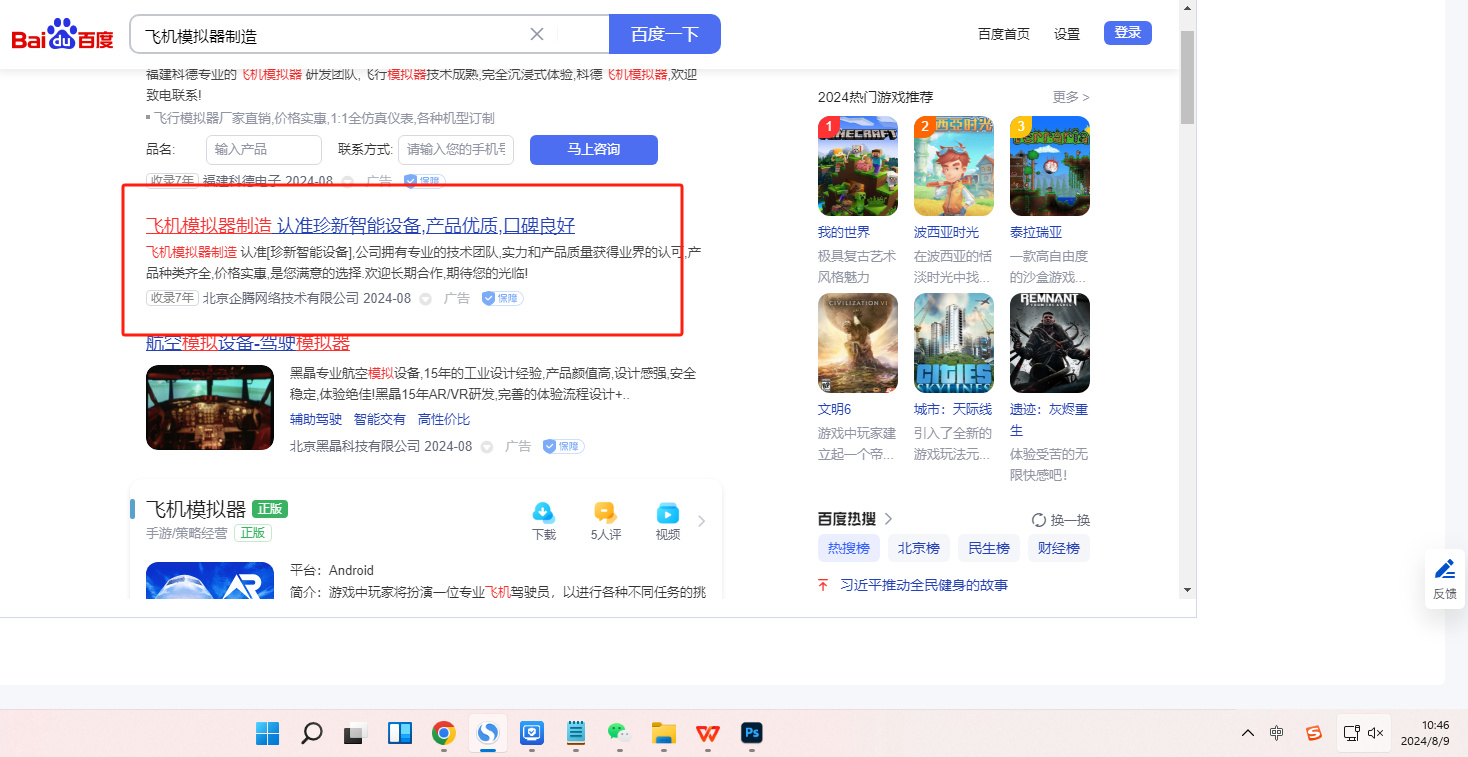Open the 设置 menu
The height and width of the screenshot is (757, 1468).
(1067, 34)
